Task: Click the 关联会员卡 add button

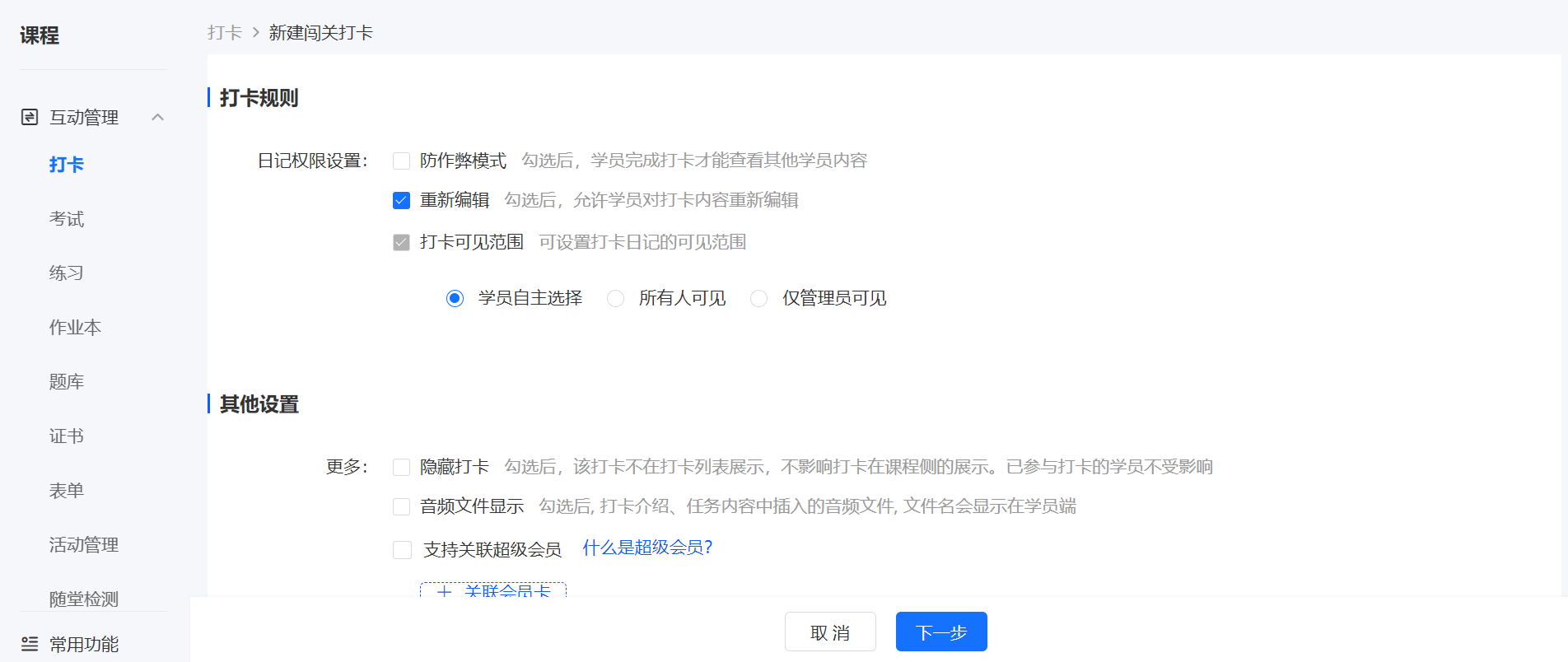Action: [493, 590]
